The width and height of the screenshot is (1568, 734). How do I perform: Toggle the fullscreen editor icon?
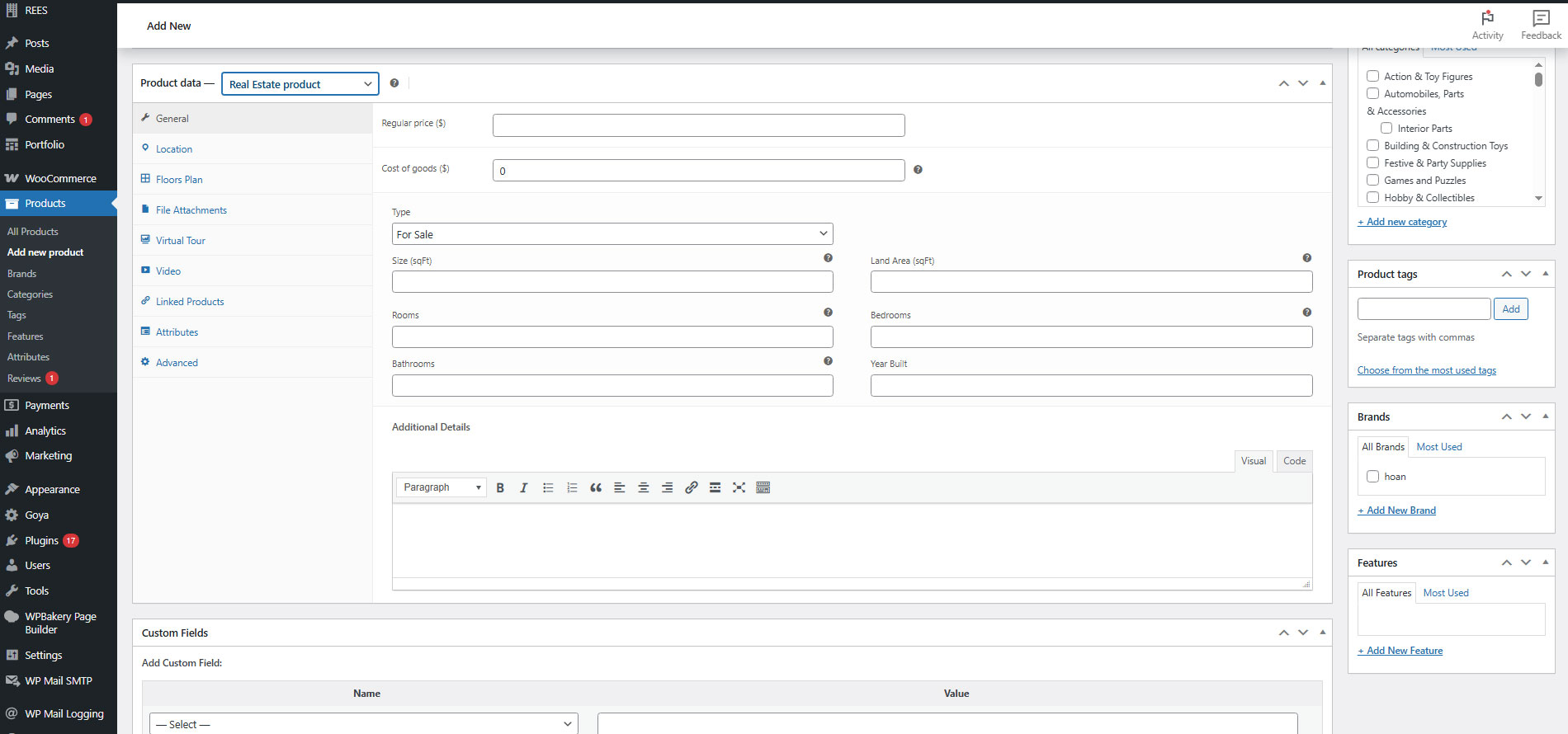(739, 487)
